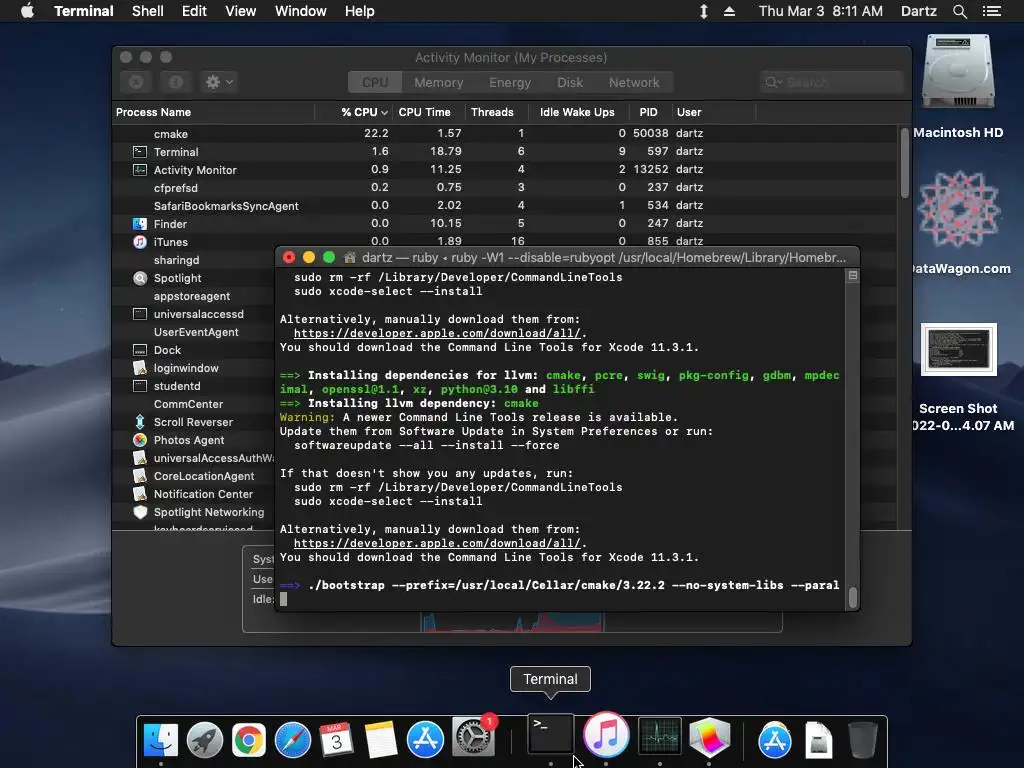This screenshot has width=1024, height=768.
Task: Open Finder from the Dock
Action: [x=160, y=740]
